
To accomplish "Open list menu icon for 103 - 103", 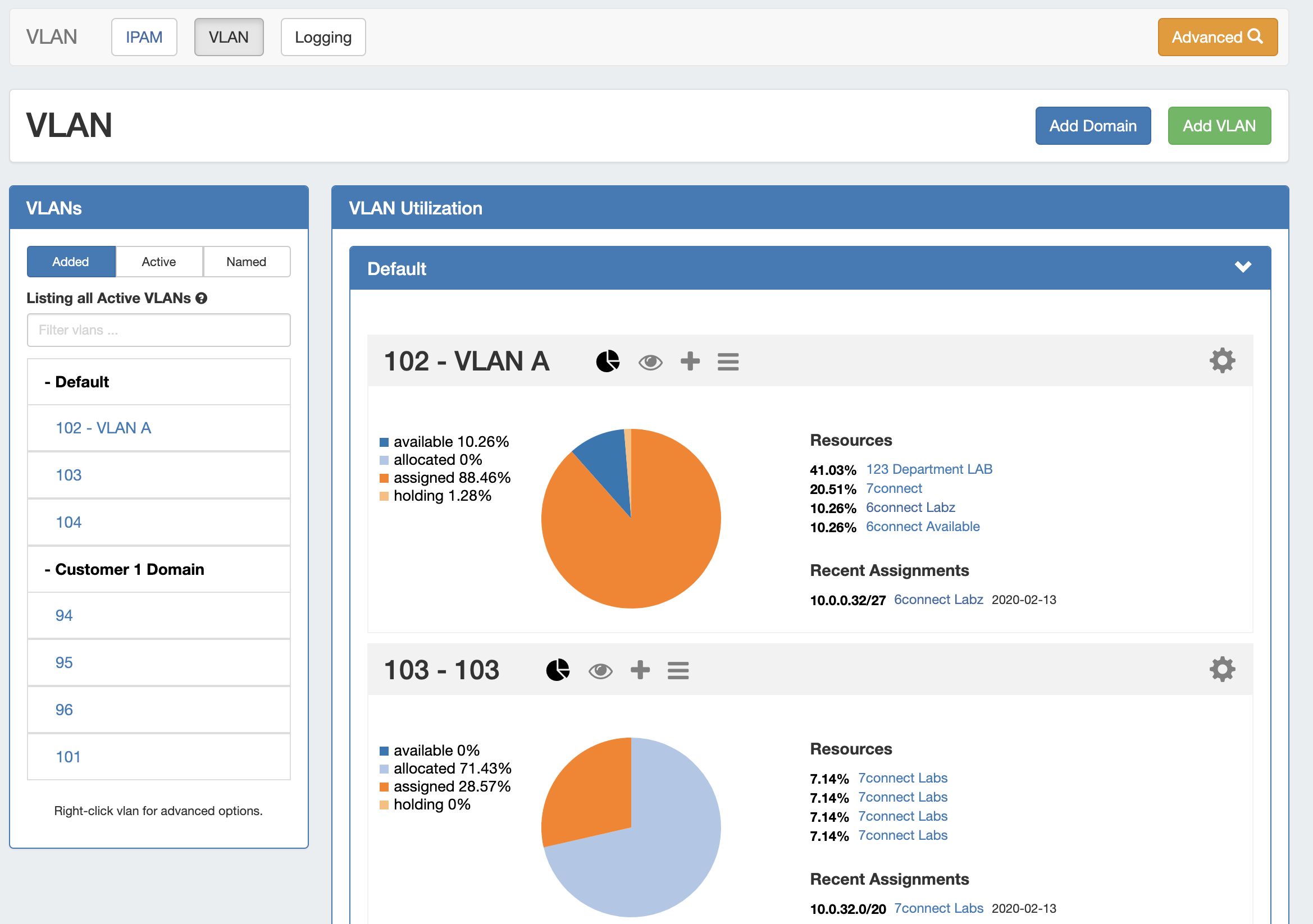I will pos(678,670).
